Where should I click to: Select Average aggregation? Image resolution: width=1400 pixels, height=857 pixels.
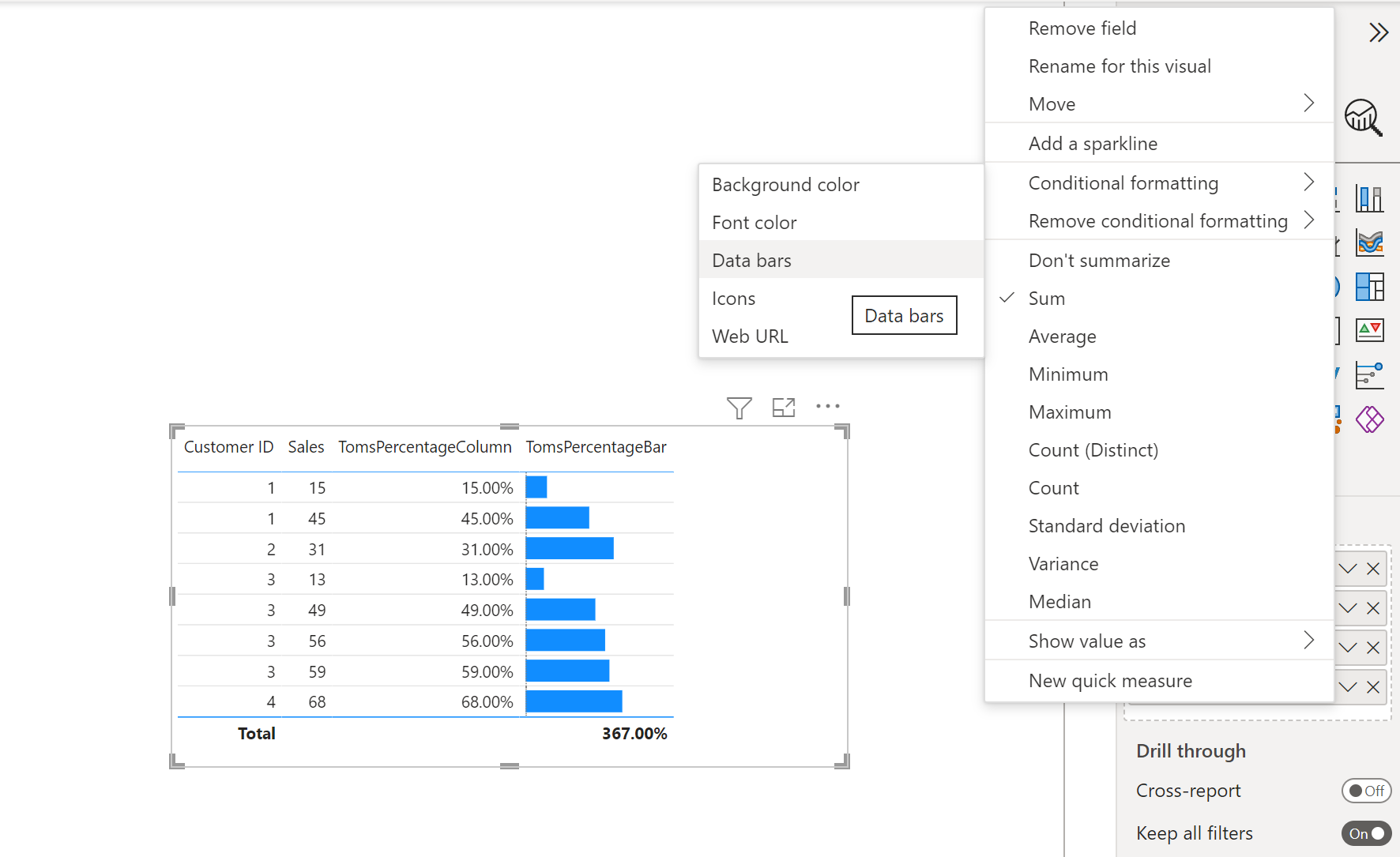click(x=1159, y=336)
